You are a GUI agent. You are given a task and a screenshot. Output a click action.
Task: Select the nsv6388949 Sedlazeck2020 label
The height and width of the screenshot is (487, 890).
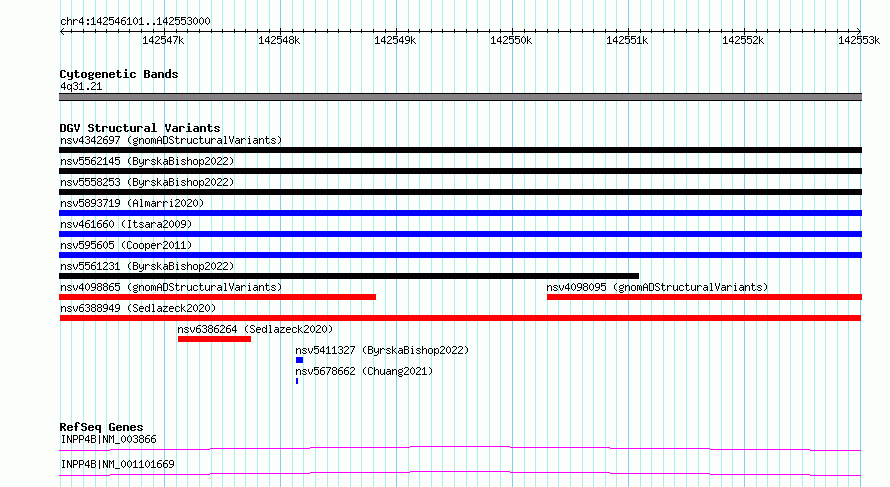(x=138, y=308)
